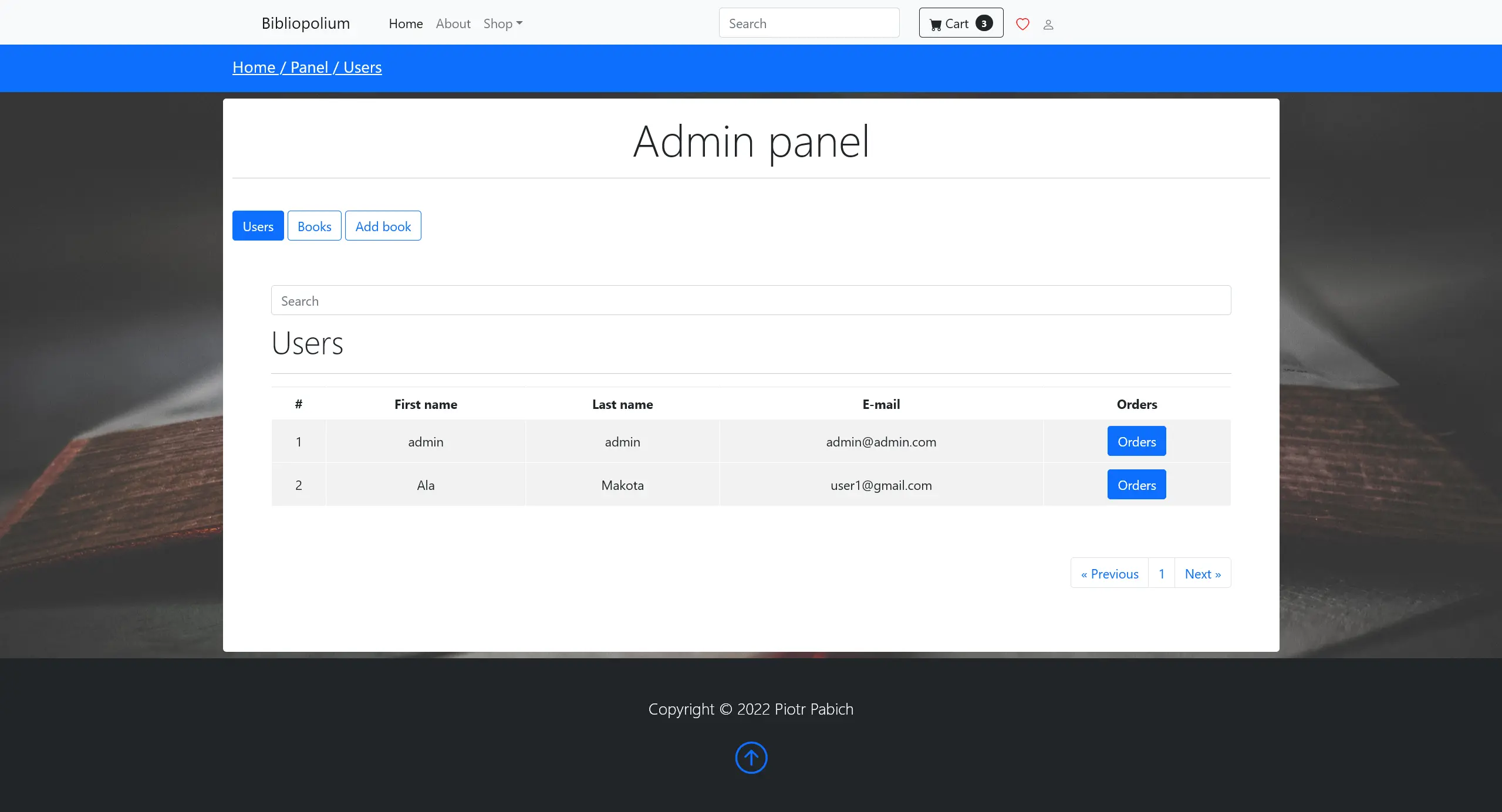Click the Home / Panel / Users breadcrumb
The height and width of the screenshot is (812, 1502).
pos(307,67)
